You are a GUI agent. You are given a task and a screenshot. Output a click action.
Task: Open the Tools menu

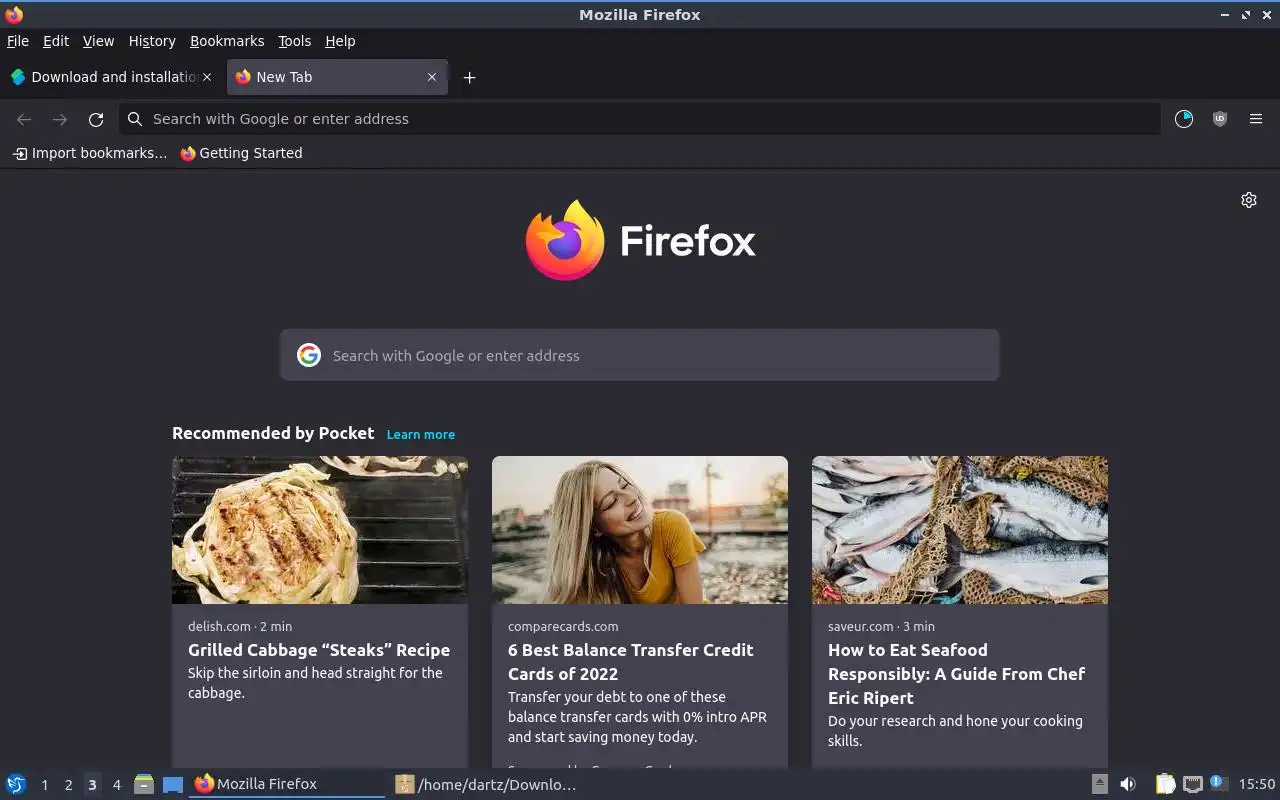tap(295, 41)
